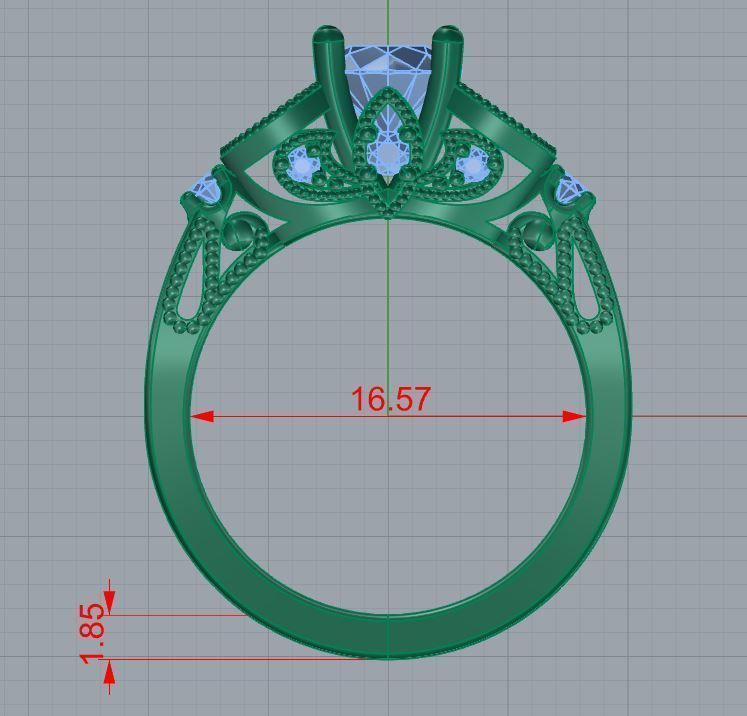Viewport: 747px width, 716px height.
Task: Select the 1.85 thickness dimension text
Action: coord(92,633)
